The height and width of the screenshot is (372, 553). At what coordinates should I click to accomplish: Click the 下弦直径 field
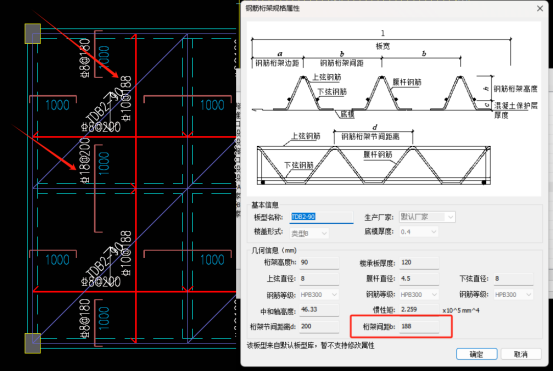(x=513, y=279)
